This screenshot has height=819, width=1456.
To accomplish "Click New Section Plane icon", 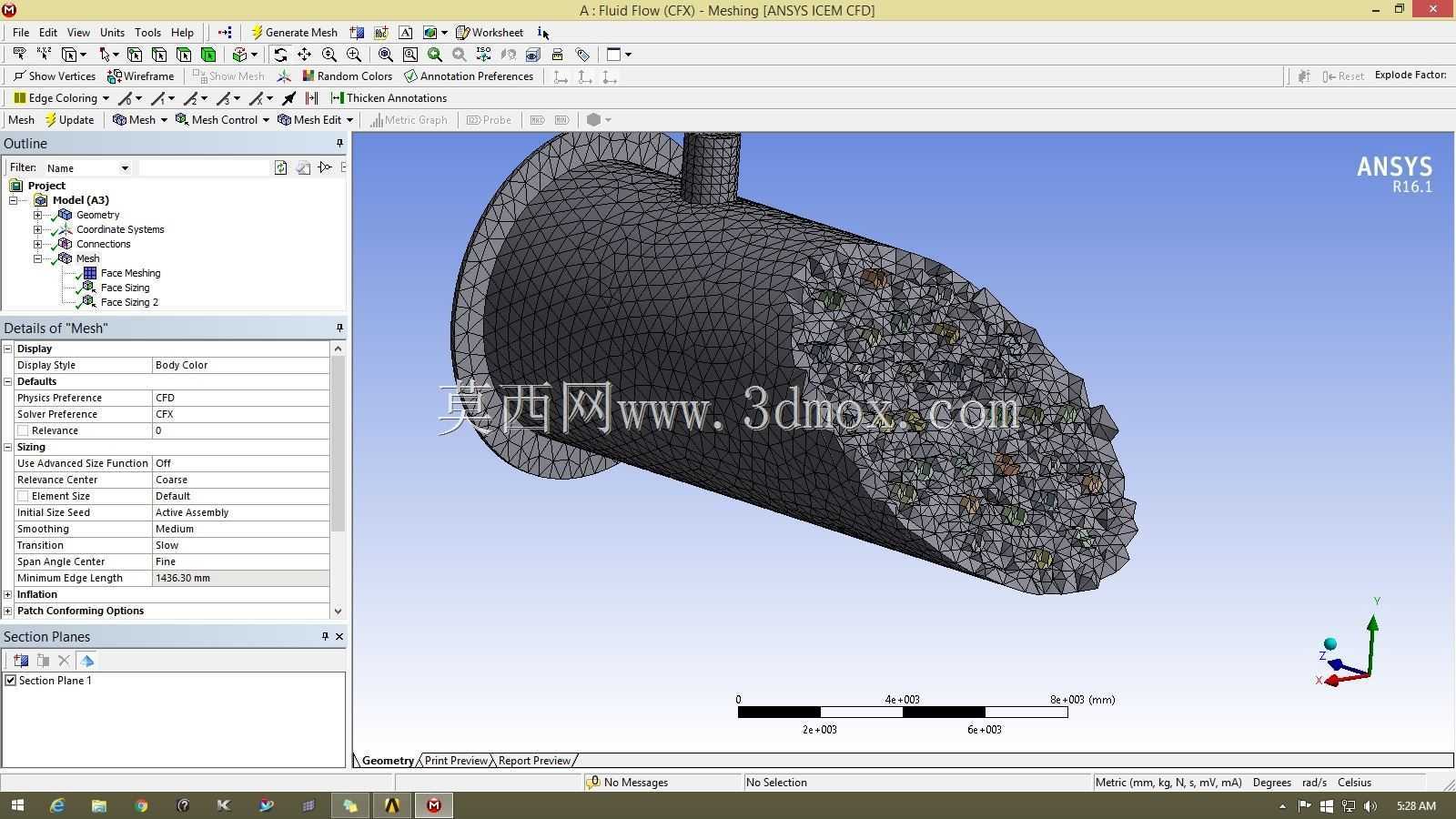I will click(x=20, y=661).
